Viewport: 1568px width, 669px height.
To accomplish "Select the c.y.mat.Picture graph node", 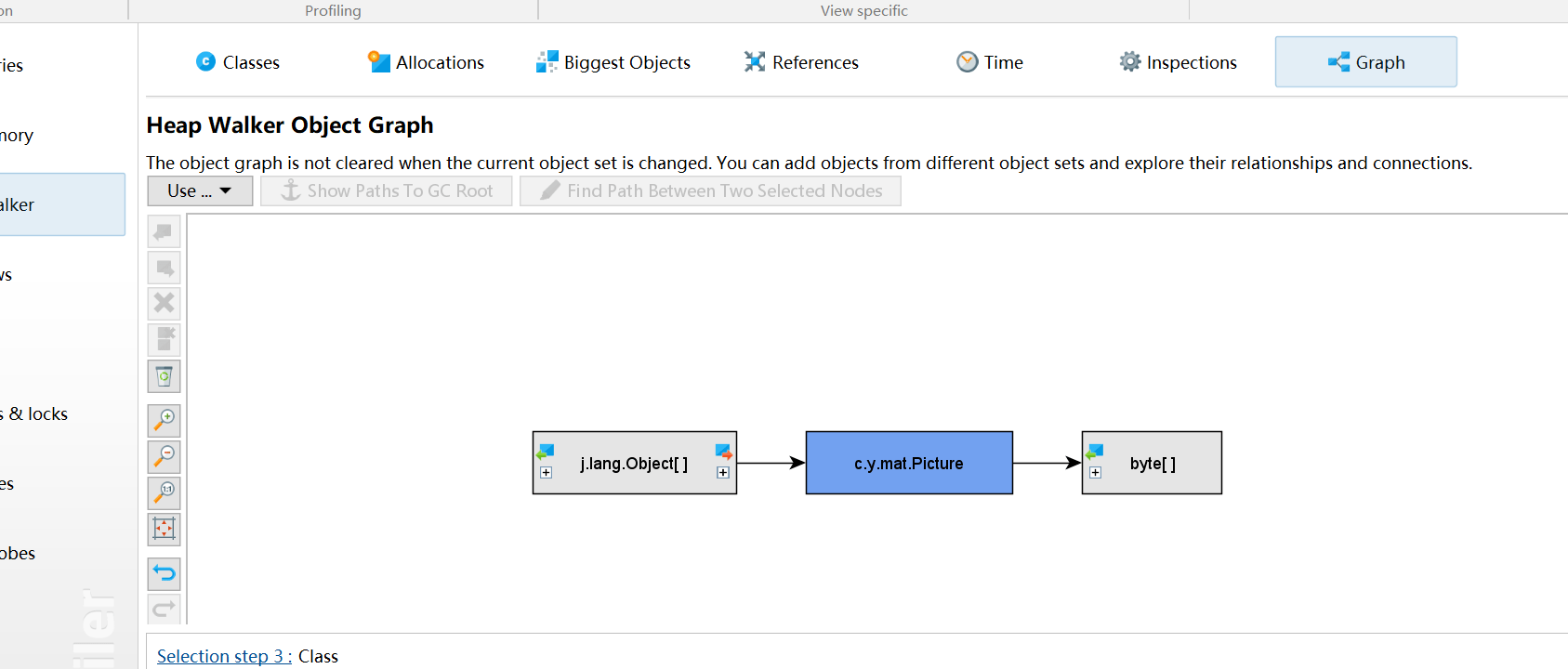I will click(908, 463).
